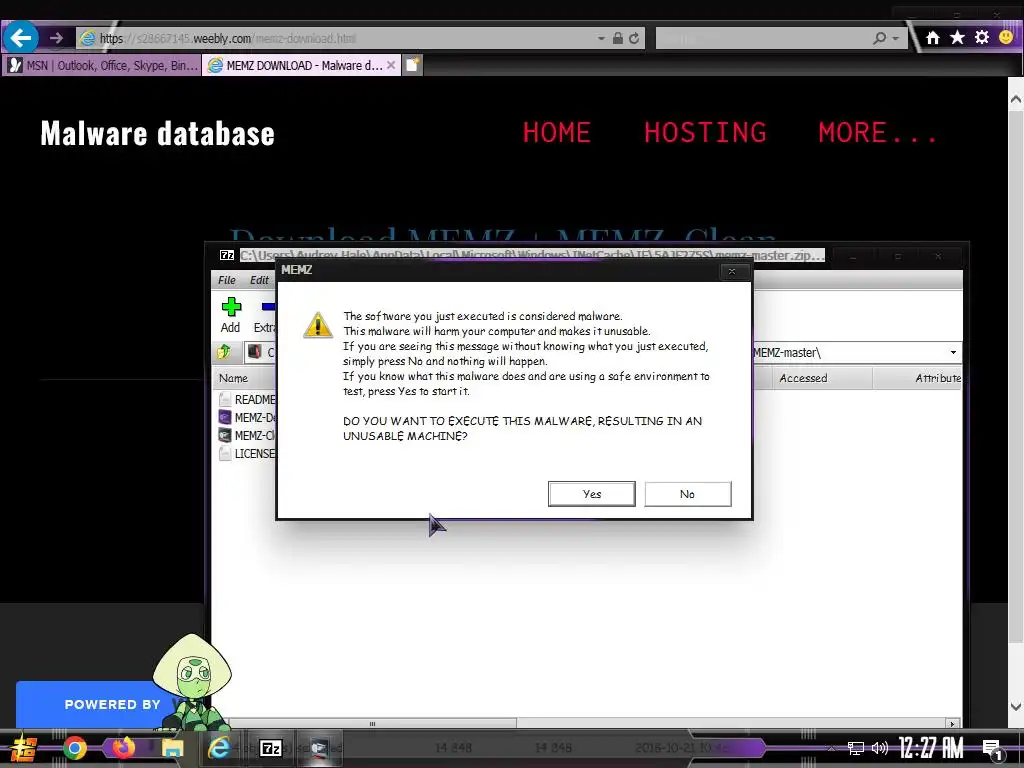Click the Add button in 7-Zip toolbar

[231, 315]
